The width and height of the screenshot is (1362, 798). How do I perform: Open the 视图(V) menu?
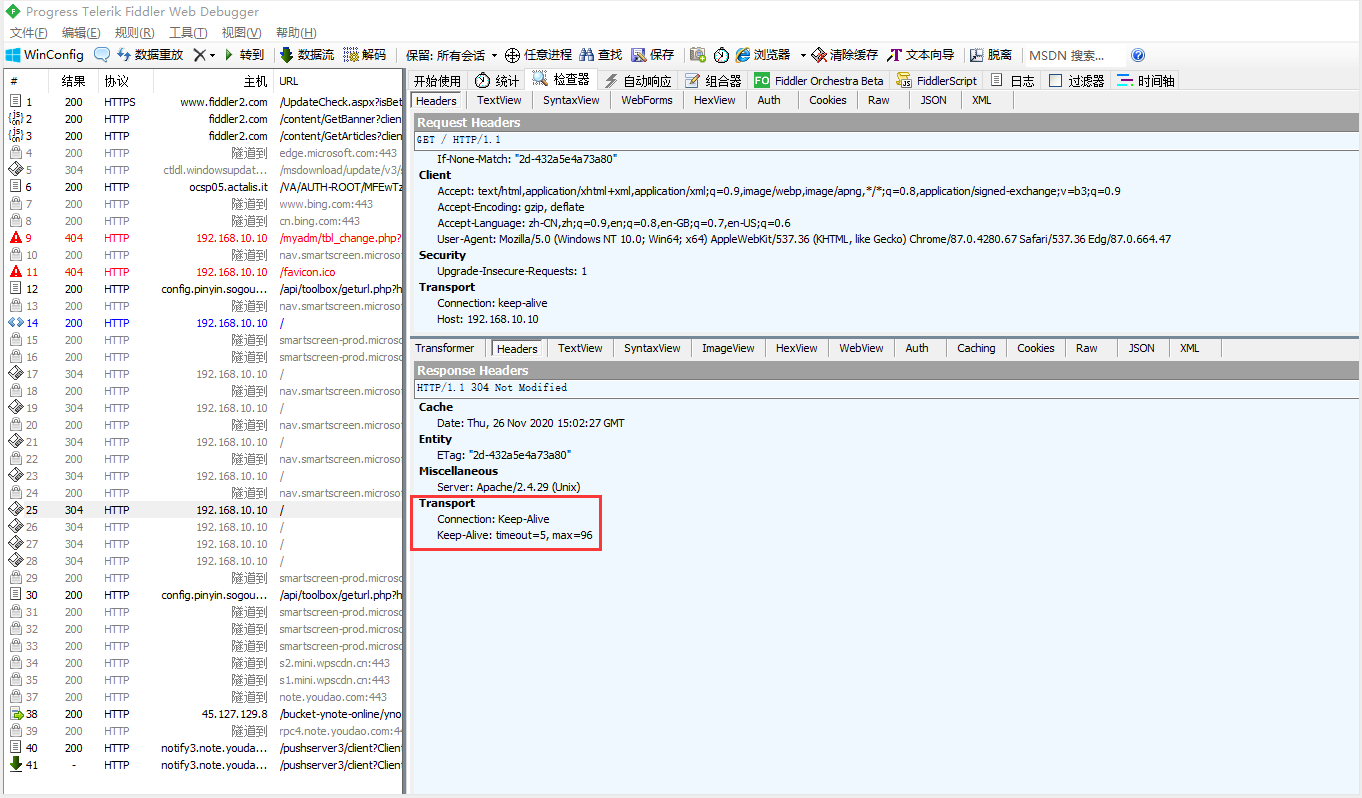pos(241,33)
